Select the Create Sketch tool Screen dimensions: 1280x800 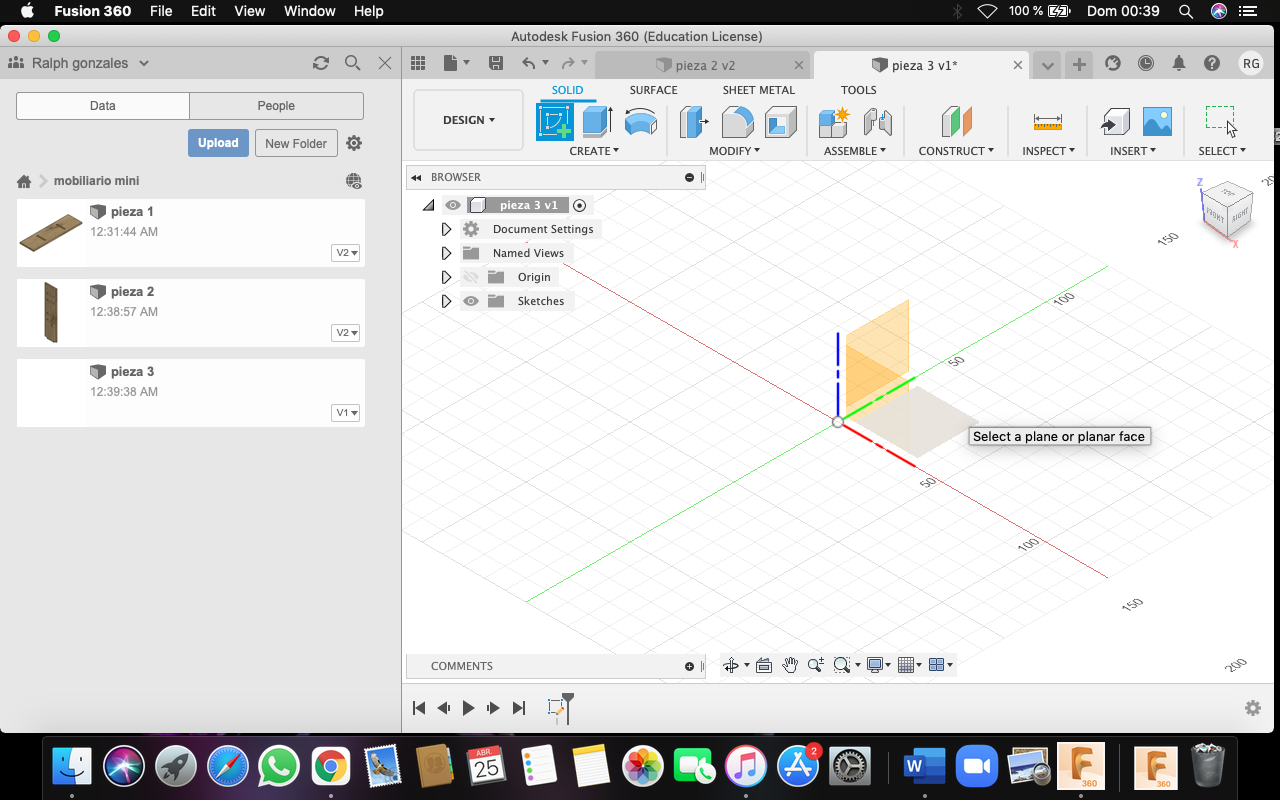[x=555, y=122]
